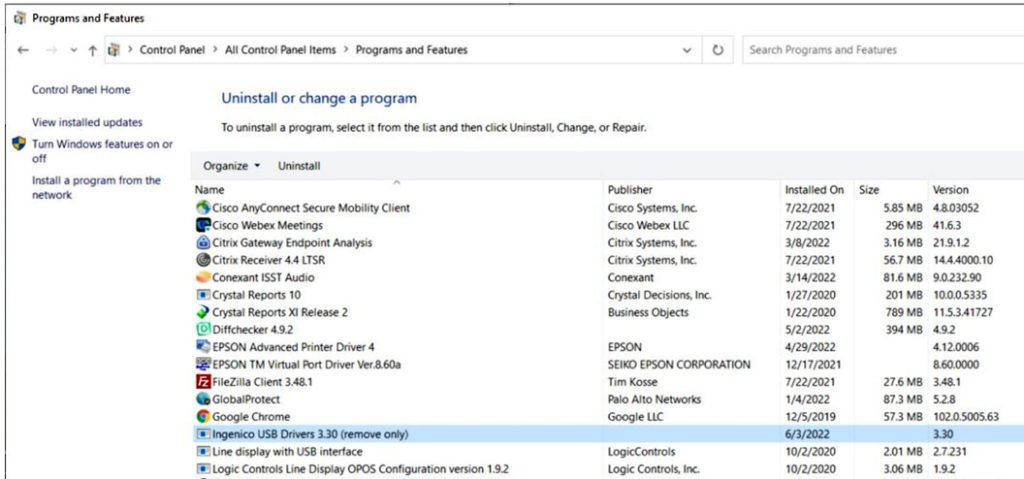Open Control Panel Home link
The height and width of the screenshot is (479, 1024).
(81, 90)
